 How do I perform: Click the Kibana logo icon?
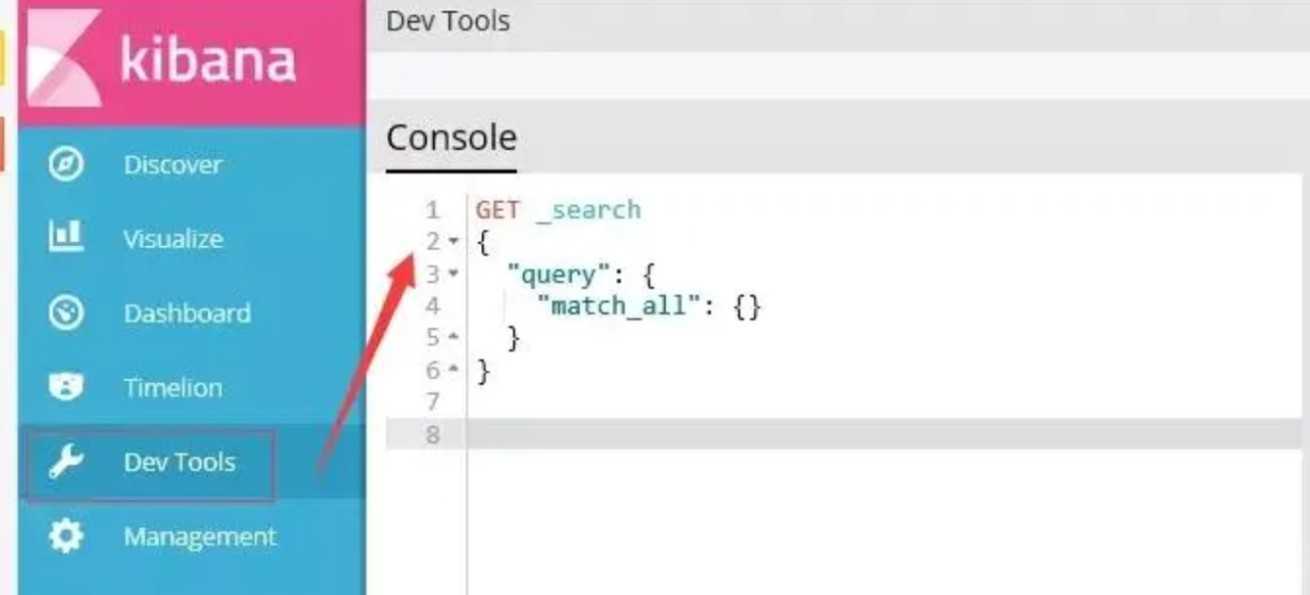[x=64, y=58]
